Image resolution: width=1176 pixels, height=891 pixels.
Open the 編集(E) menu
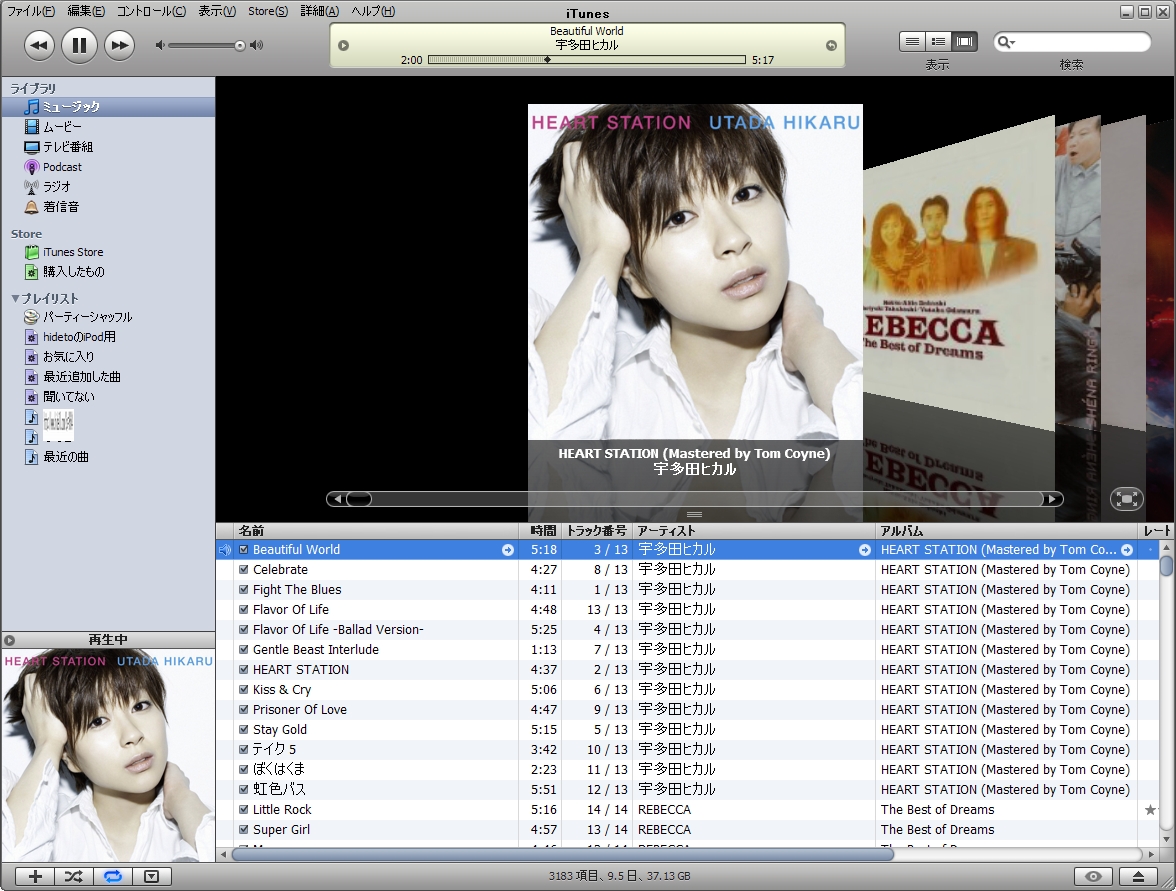pos(86,10)
